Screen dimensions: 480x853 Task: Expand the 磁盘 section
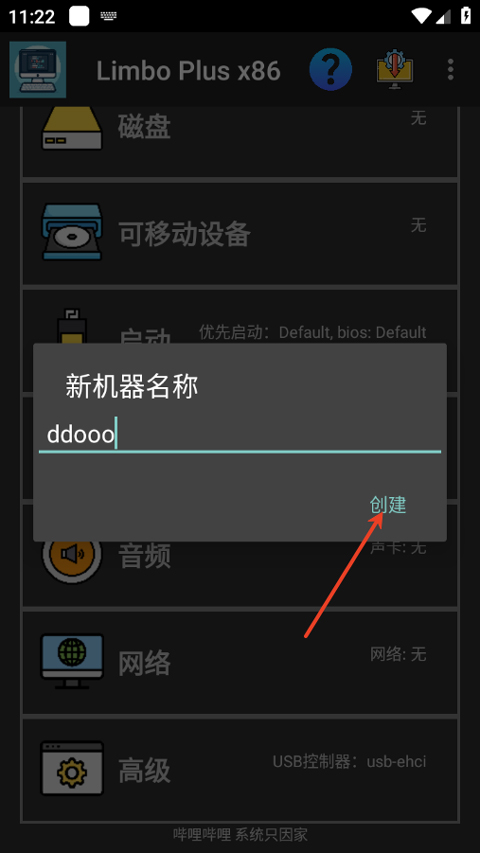click(239, 143)
